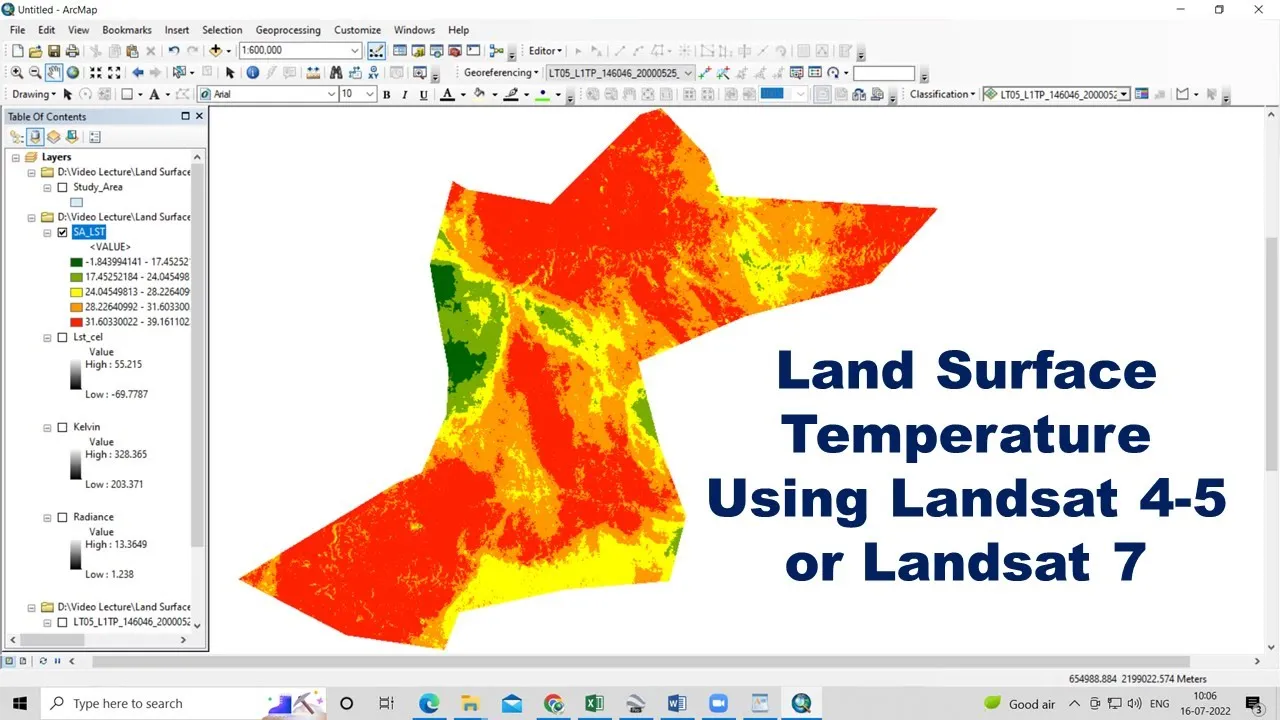This screenshot has height=720, width=1280.
Task: Open the Python window icon
Action: (473, 51)
